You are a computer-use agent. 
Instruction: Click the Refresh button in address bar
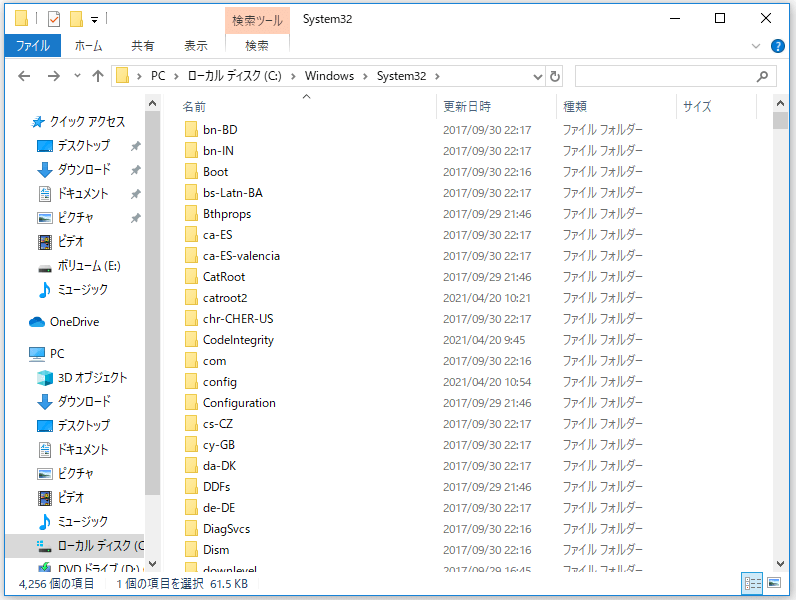(555, 76)
